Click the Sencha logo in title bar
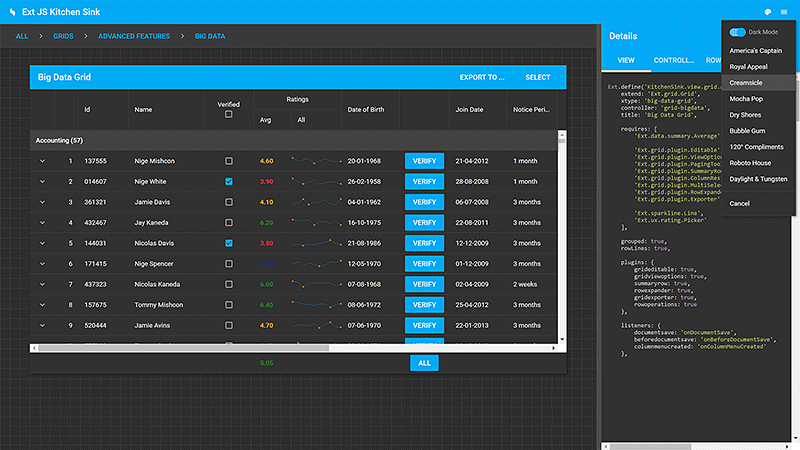 (x=11, y=12)
